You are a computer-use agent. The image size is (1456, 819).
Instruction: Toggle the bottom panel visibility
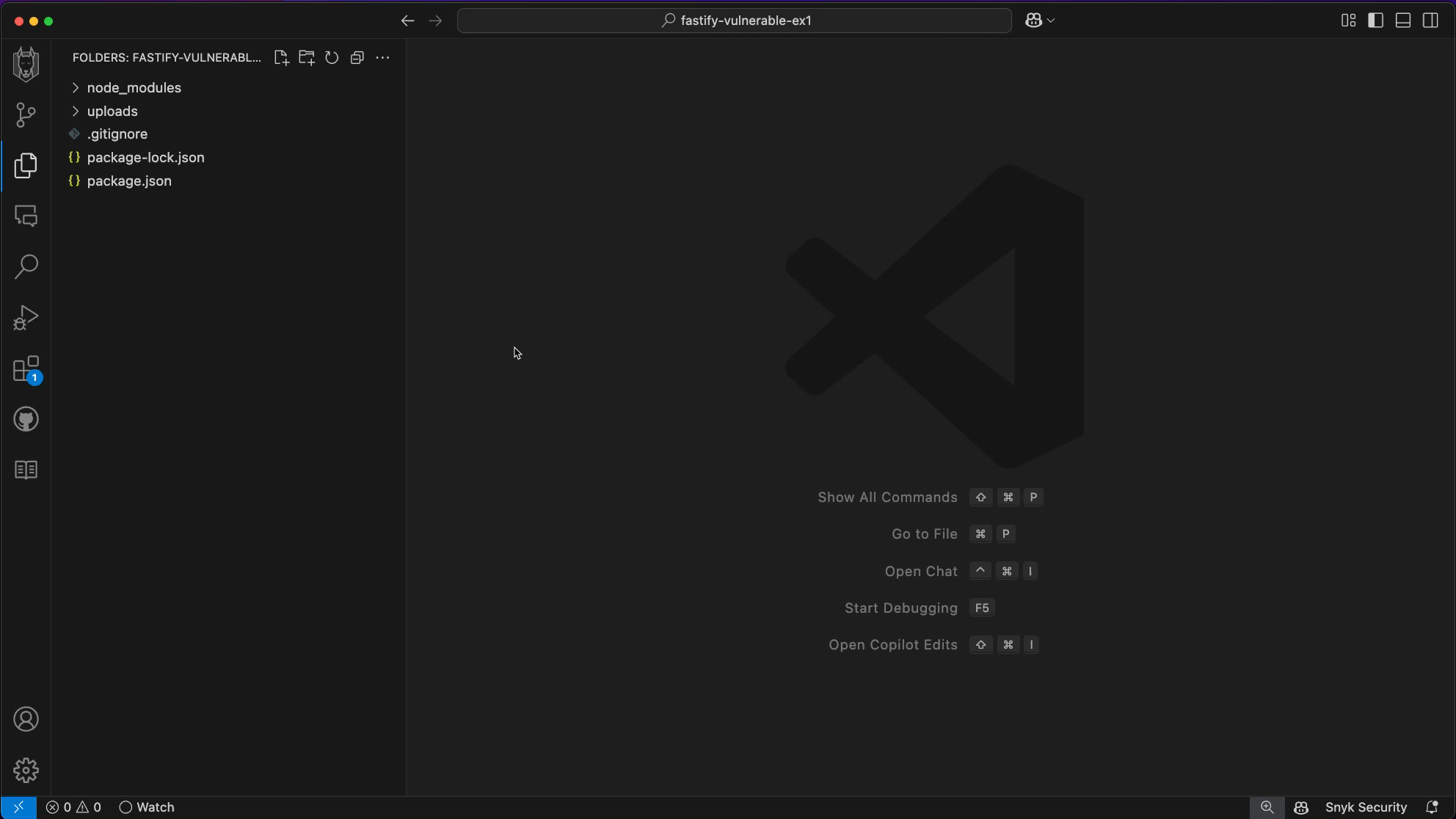(1403, 21)
